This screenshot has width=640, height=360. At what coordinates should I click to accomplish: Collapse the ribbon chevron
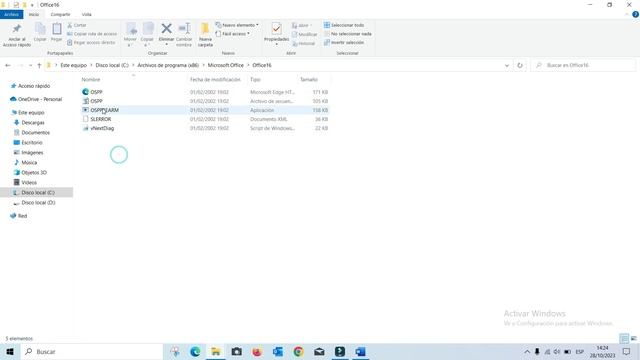(627, 14)
